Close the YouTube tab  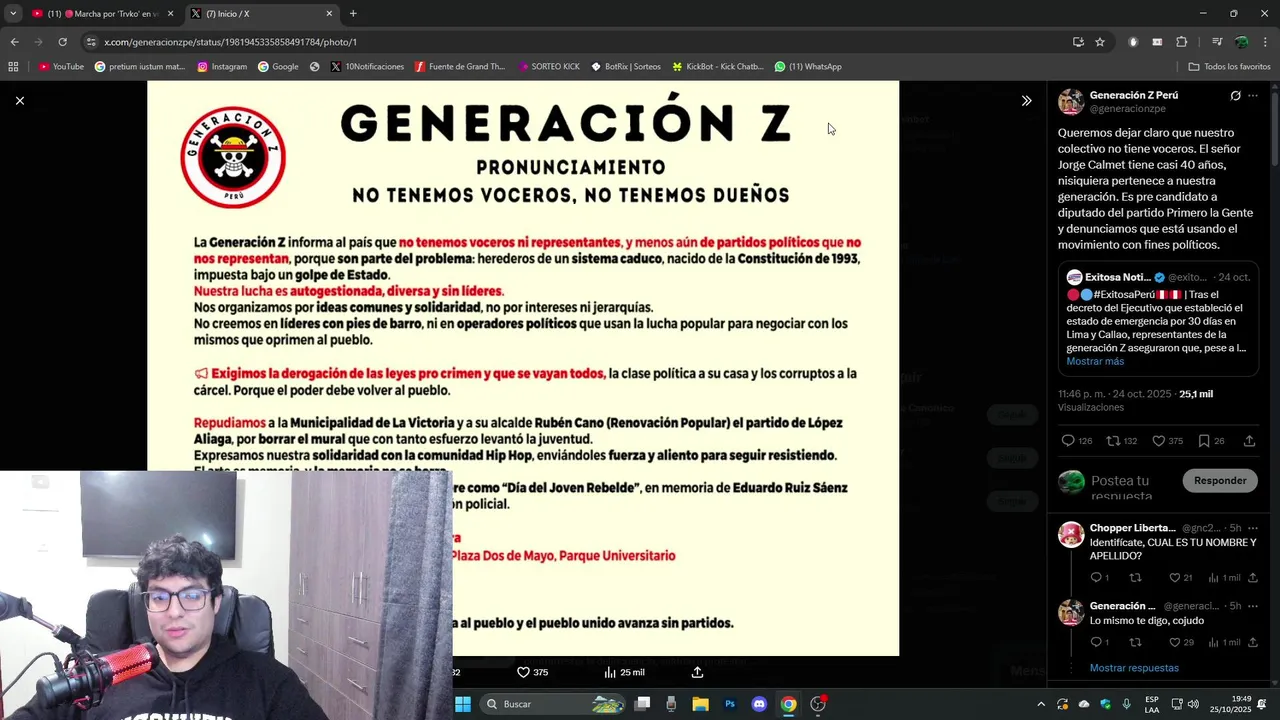[x=170, y=14]
